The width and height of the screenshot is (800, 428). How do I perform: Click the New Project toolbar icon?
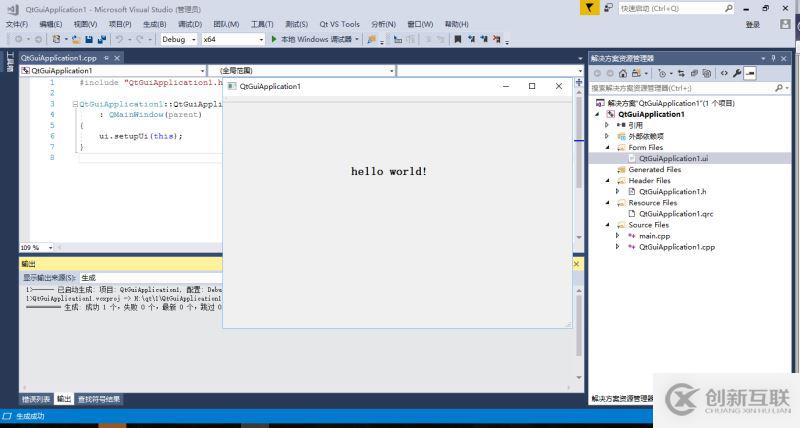pyautogui.click(x=57, y=39)
